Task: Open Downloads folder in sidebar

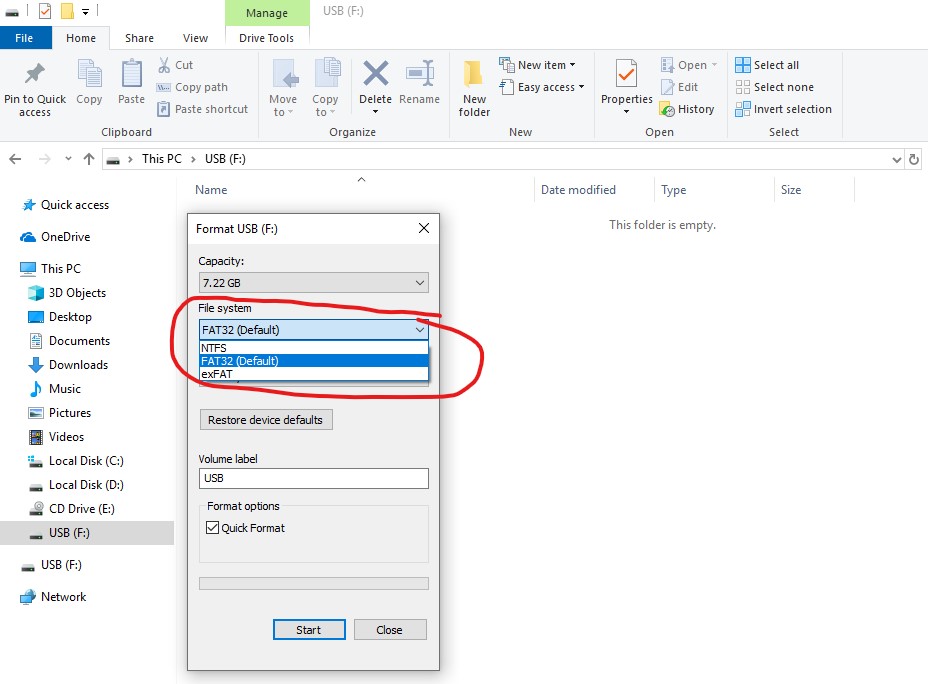Action: [67, 364]
